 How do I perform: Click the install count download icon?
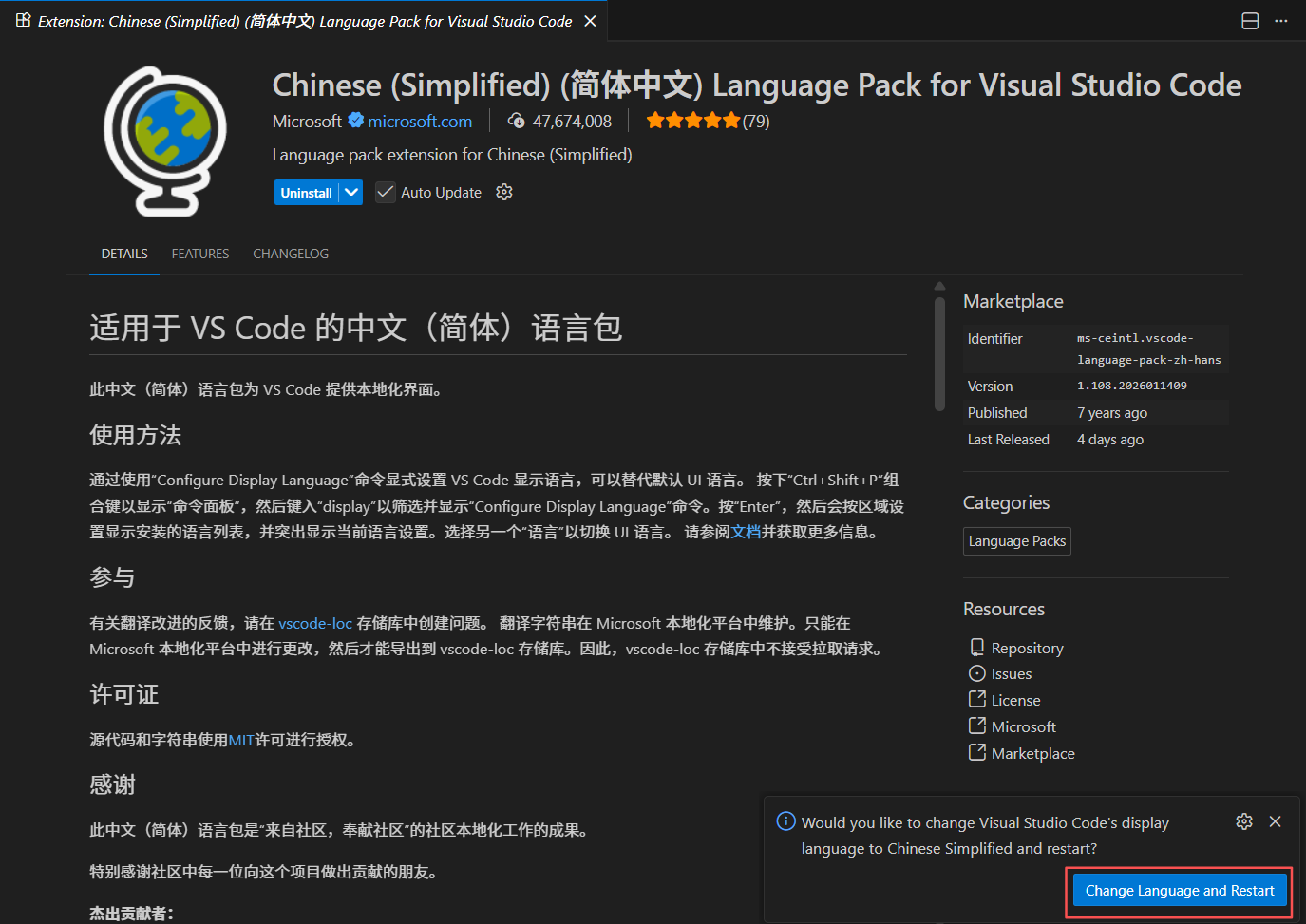(x=516, y=121)
